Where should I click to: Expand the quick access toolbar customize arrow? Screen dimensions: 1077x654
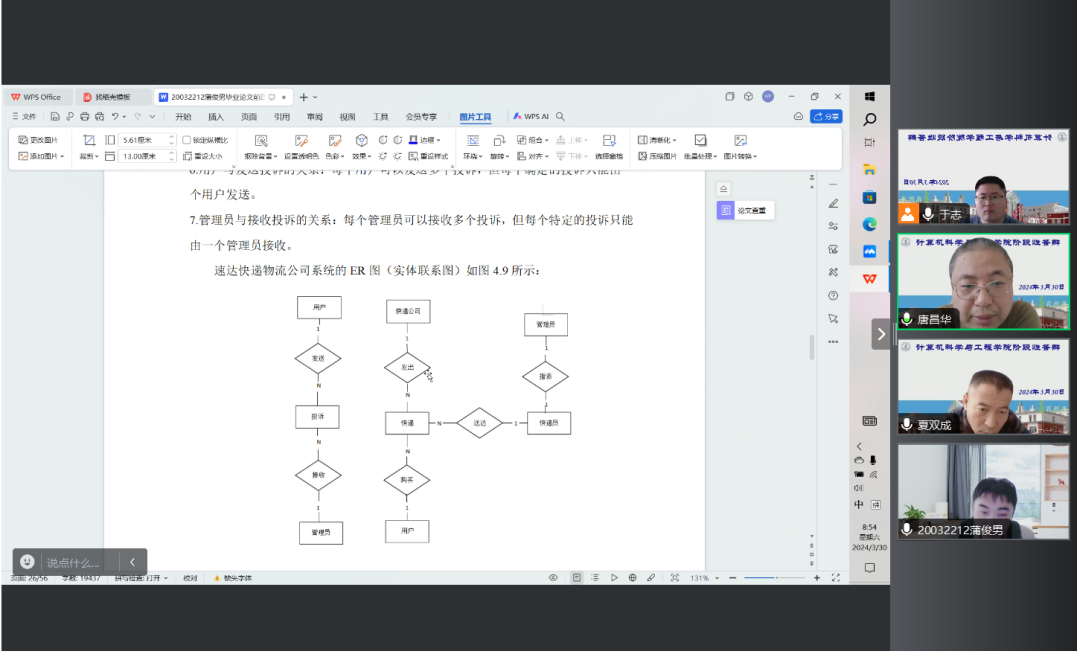tap(152, 117)
